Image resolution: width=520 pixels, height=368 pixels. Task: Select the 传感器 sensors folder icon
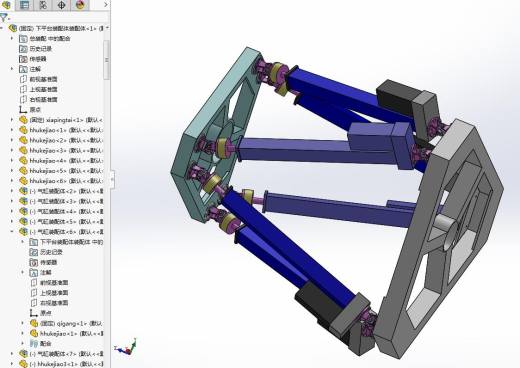[23, 59]
